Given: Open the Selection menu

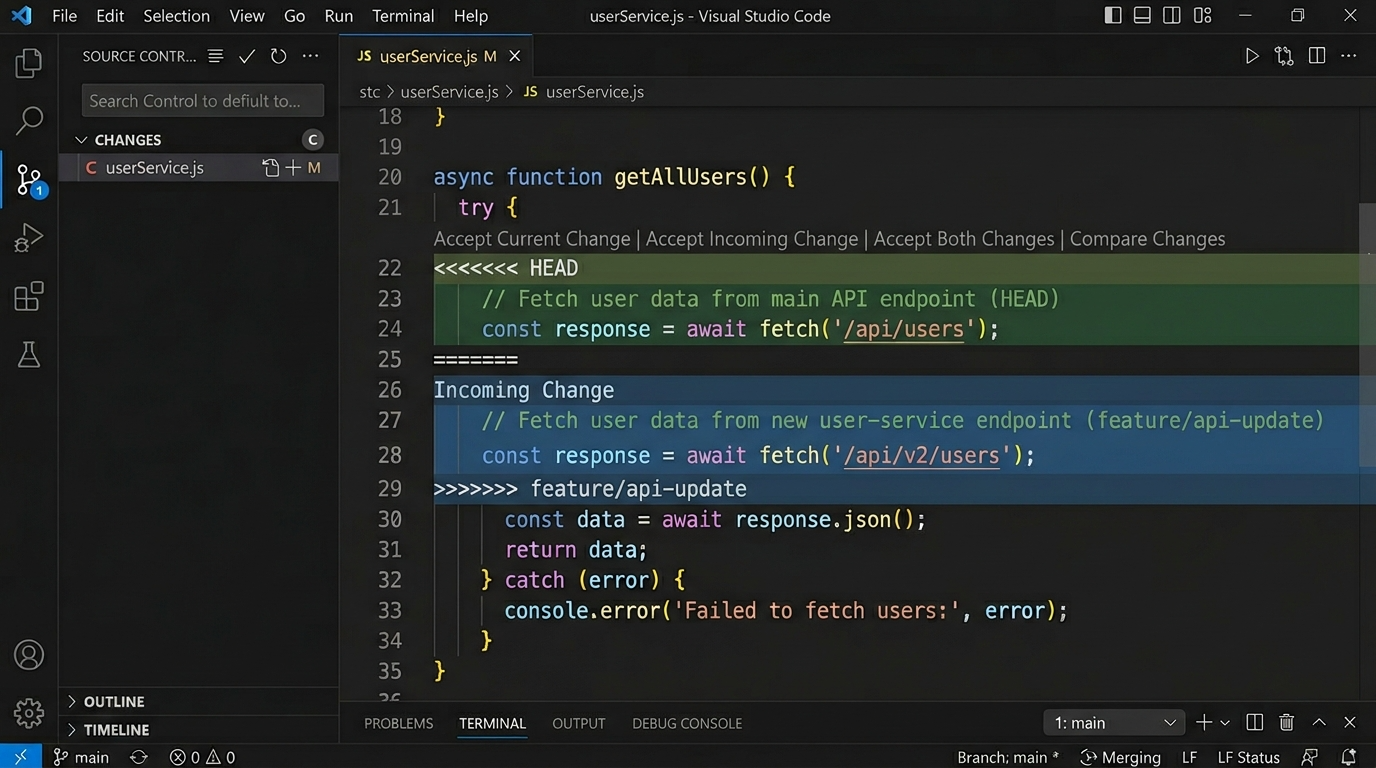Looking at the screenshot, I should click(x=176, y=16).
